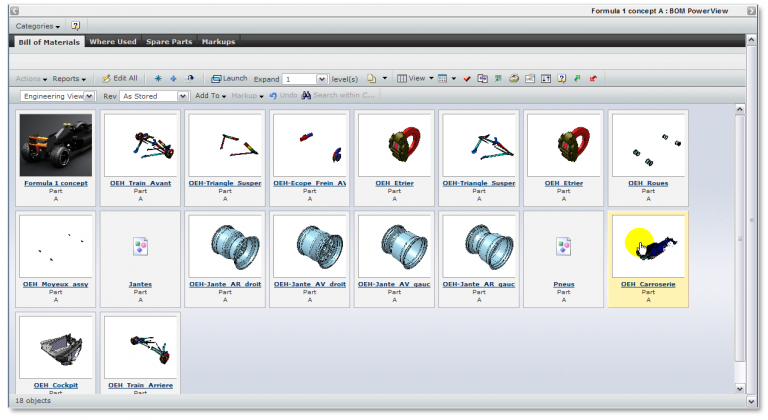This screenshot has height=420, width=768.
Task: Open the OEH_Cockpit part link
Action: coord(56,384)
